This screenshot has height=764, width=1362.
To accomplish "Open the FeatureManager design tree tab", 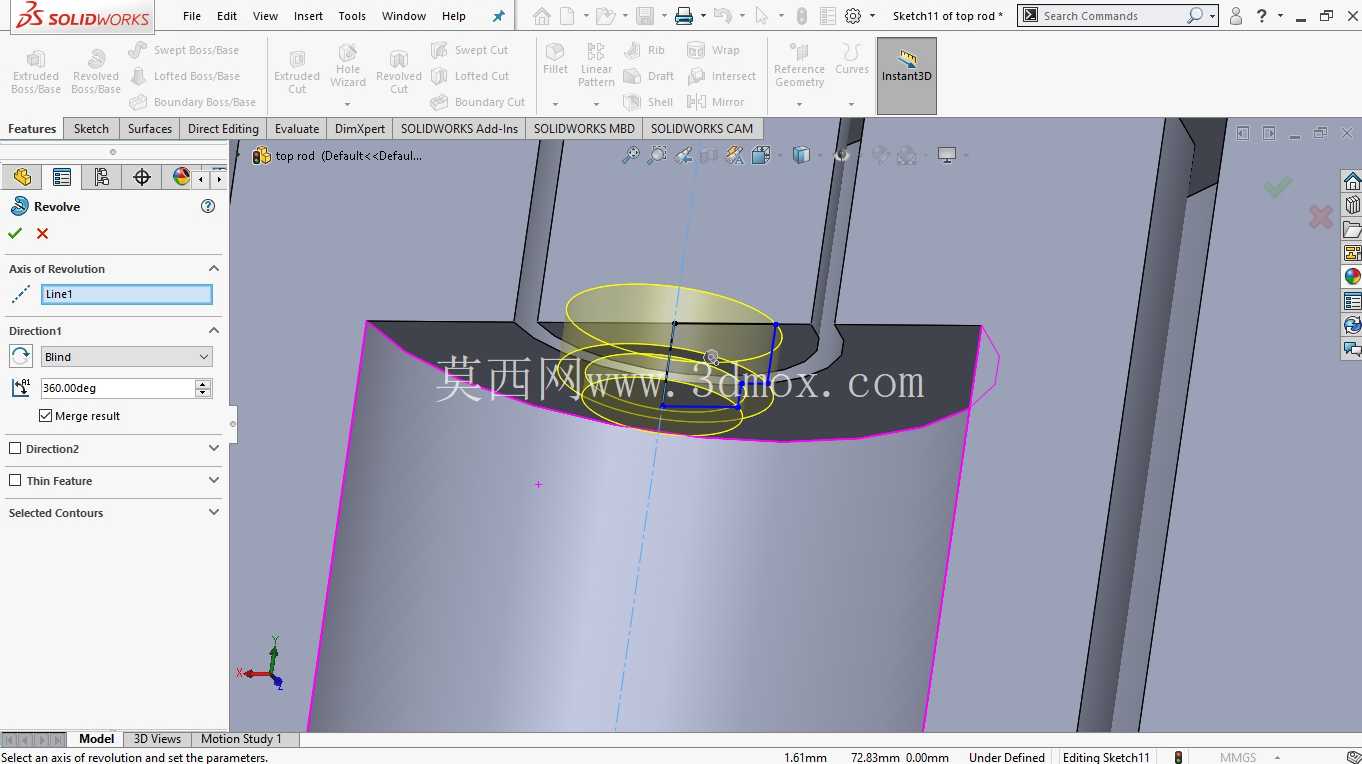I will pos(22,177).
